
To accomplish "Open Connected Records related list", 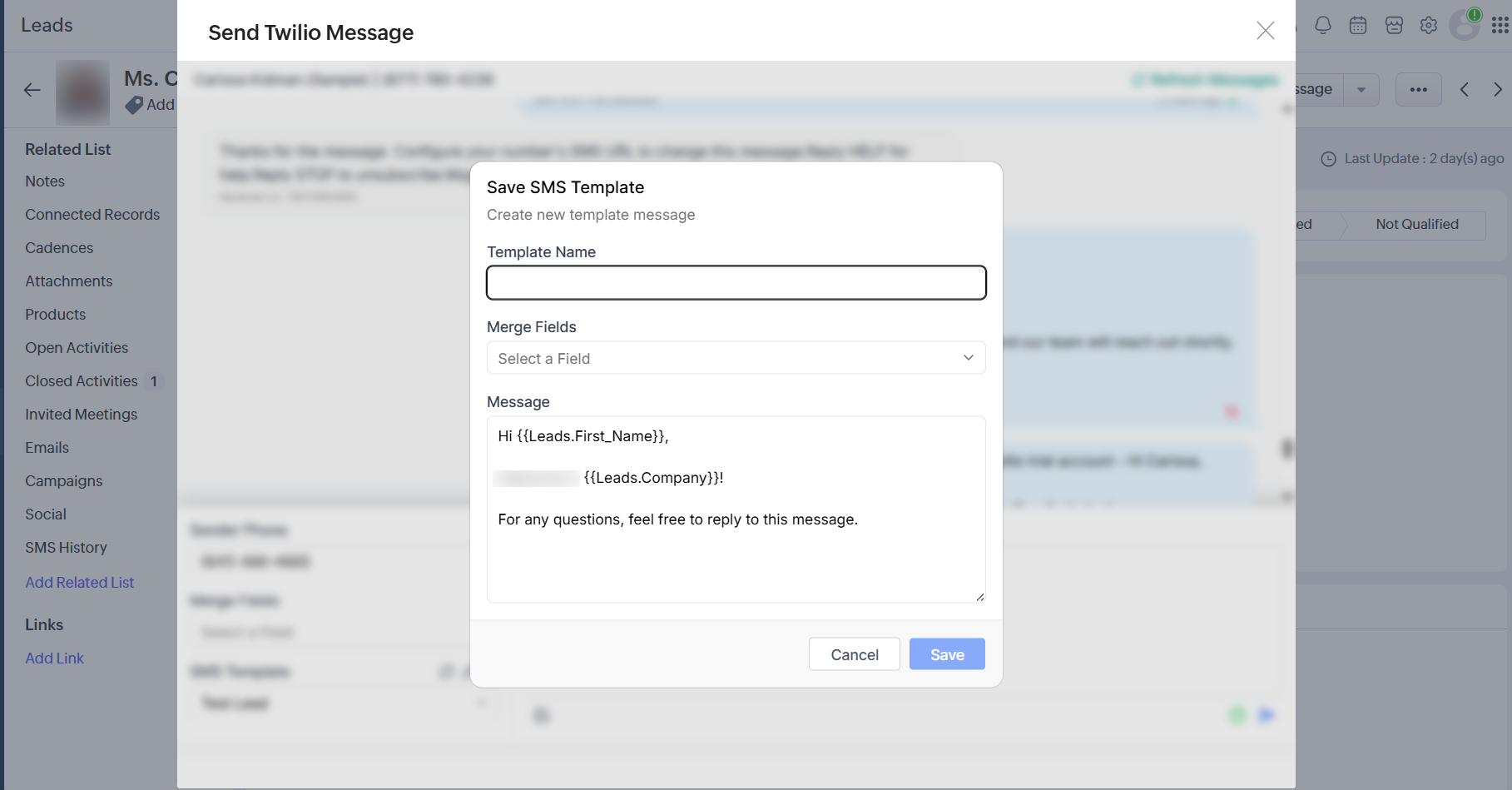I will (92, 215).
